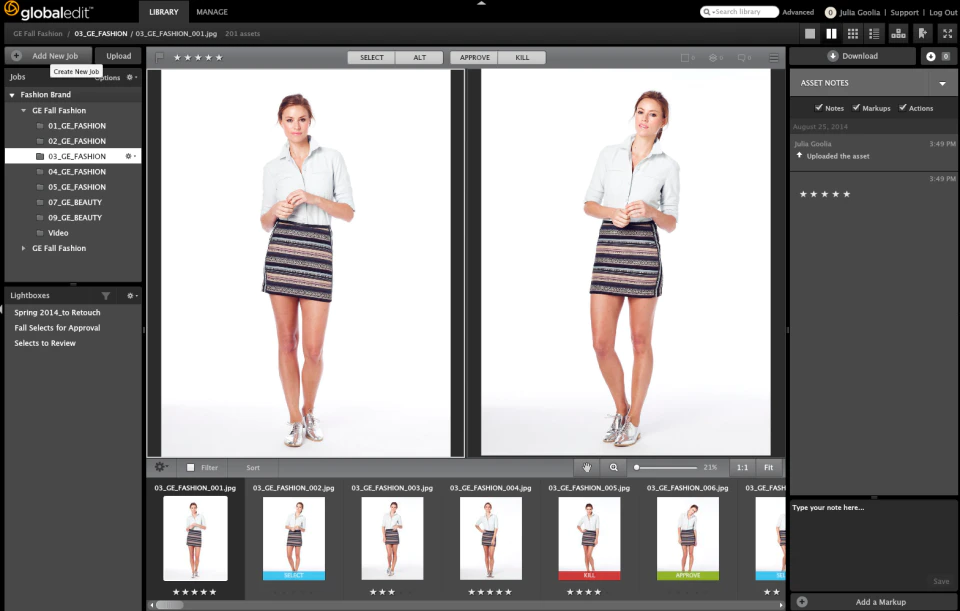Click the plus icon beside Add a Markup
The height and width of the screenshot is (611, 960).
(802, 602)
